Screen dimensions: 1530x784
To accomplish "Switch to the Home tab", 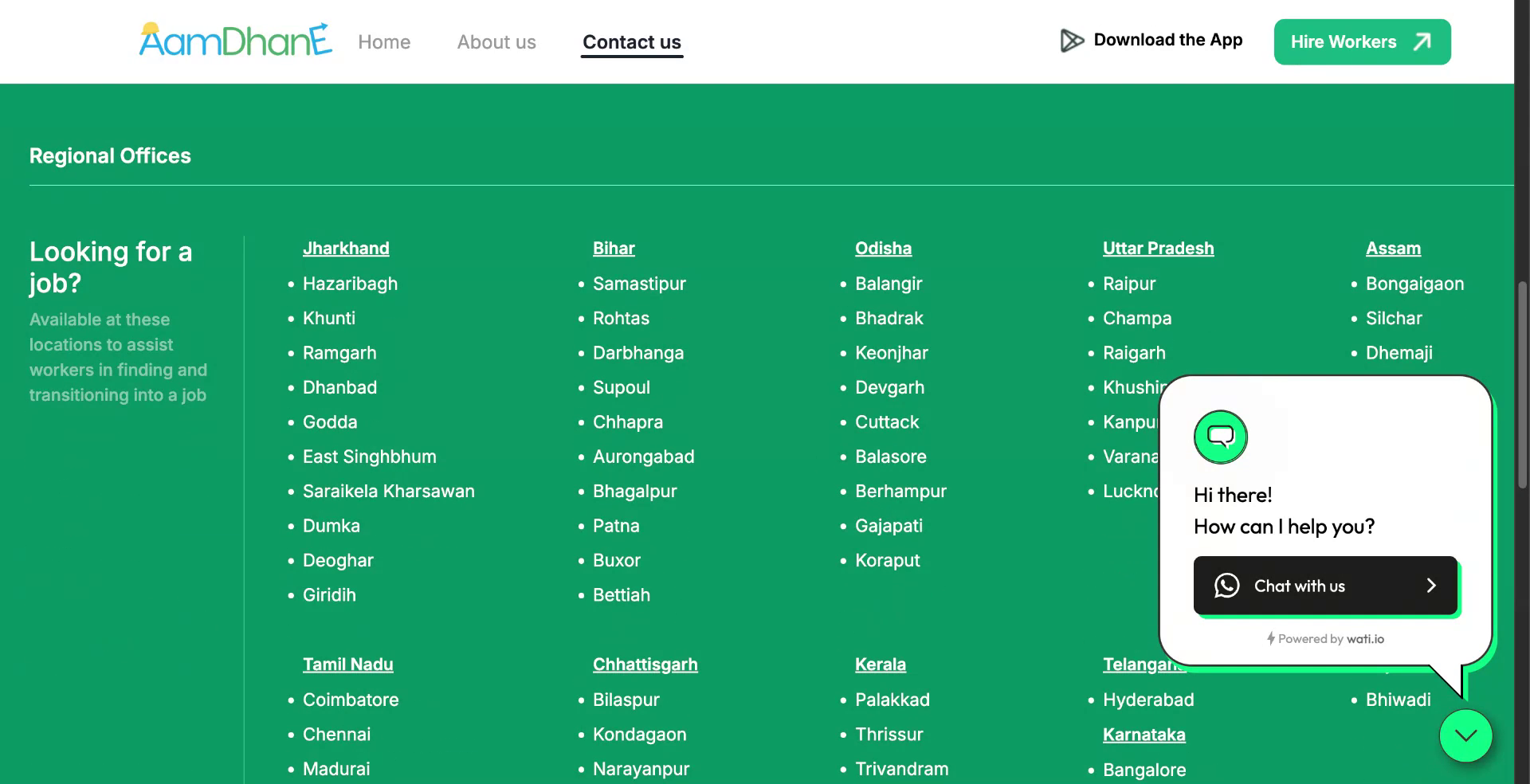I will tap(384, 41).
